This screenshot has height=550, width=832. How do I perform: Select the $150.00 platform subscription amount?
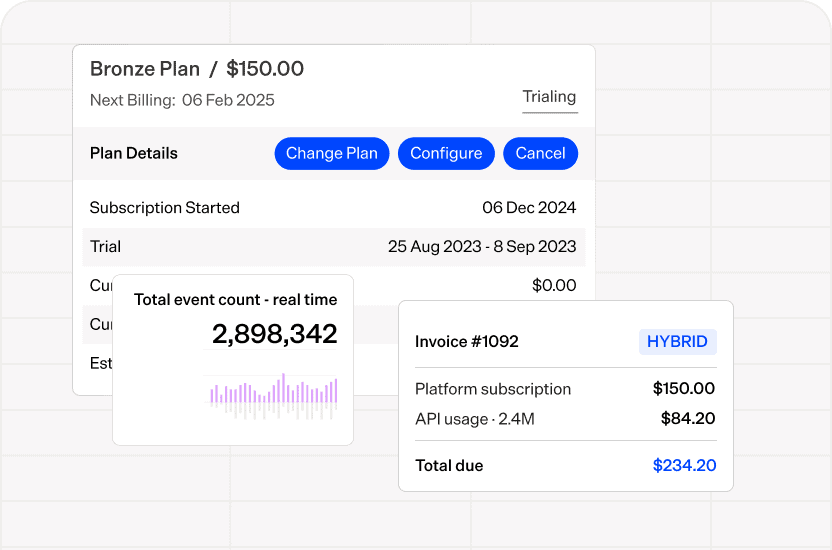pyautogui.click(x=683, y=388)
